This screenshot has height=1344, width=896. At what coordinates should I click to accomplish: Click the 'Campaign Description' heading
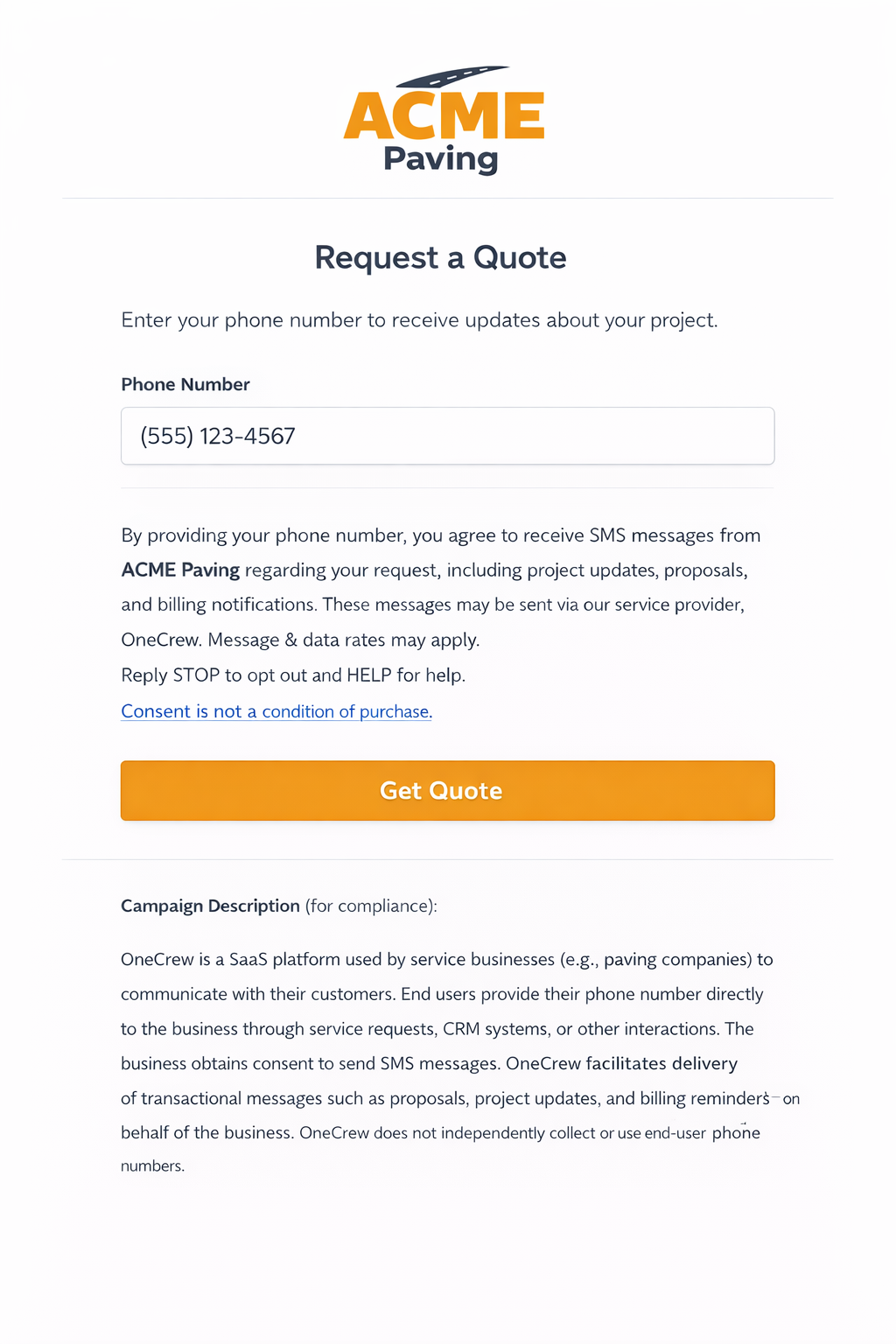click(x=210, y=906)
